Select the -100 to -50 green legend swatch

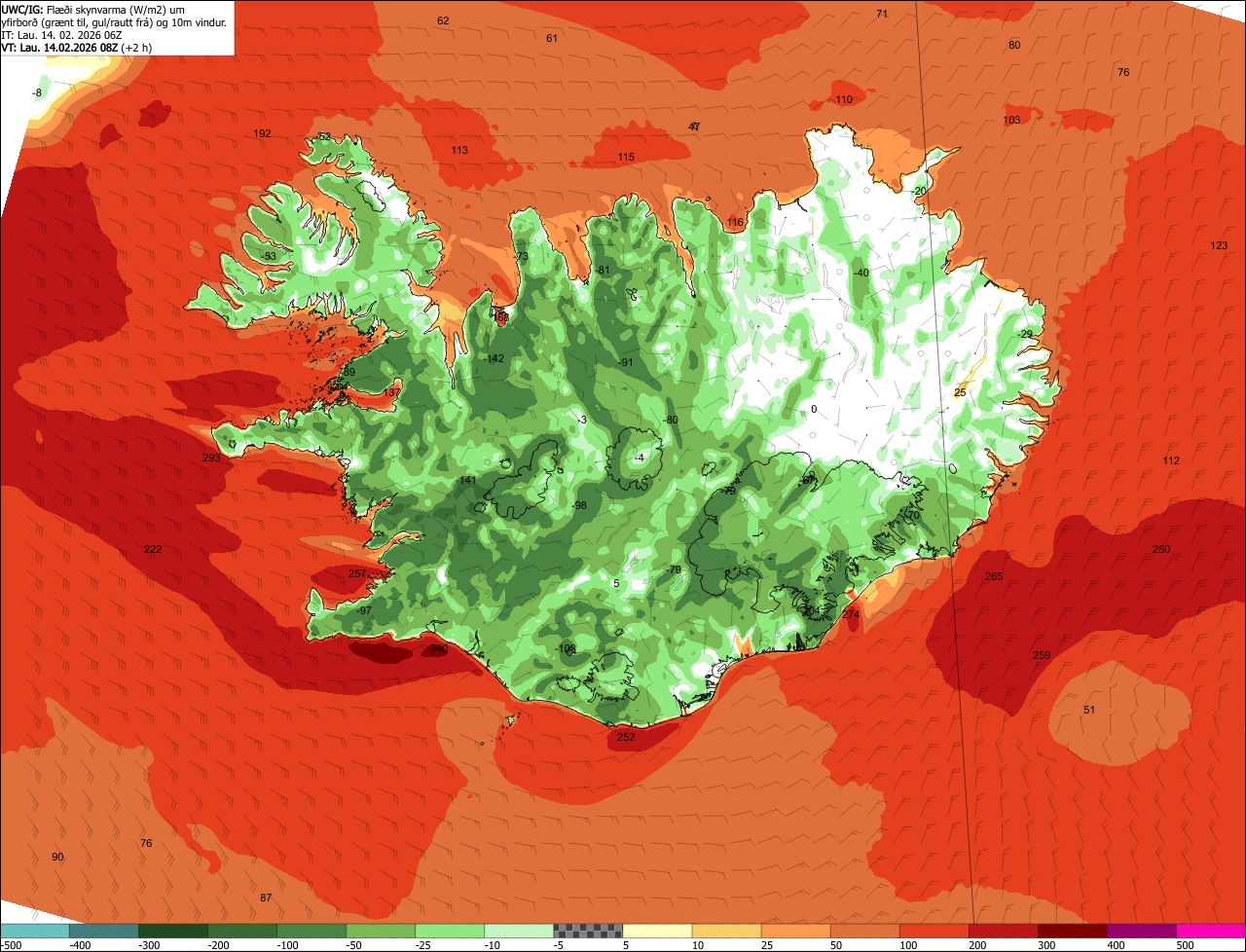(311, 931)
